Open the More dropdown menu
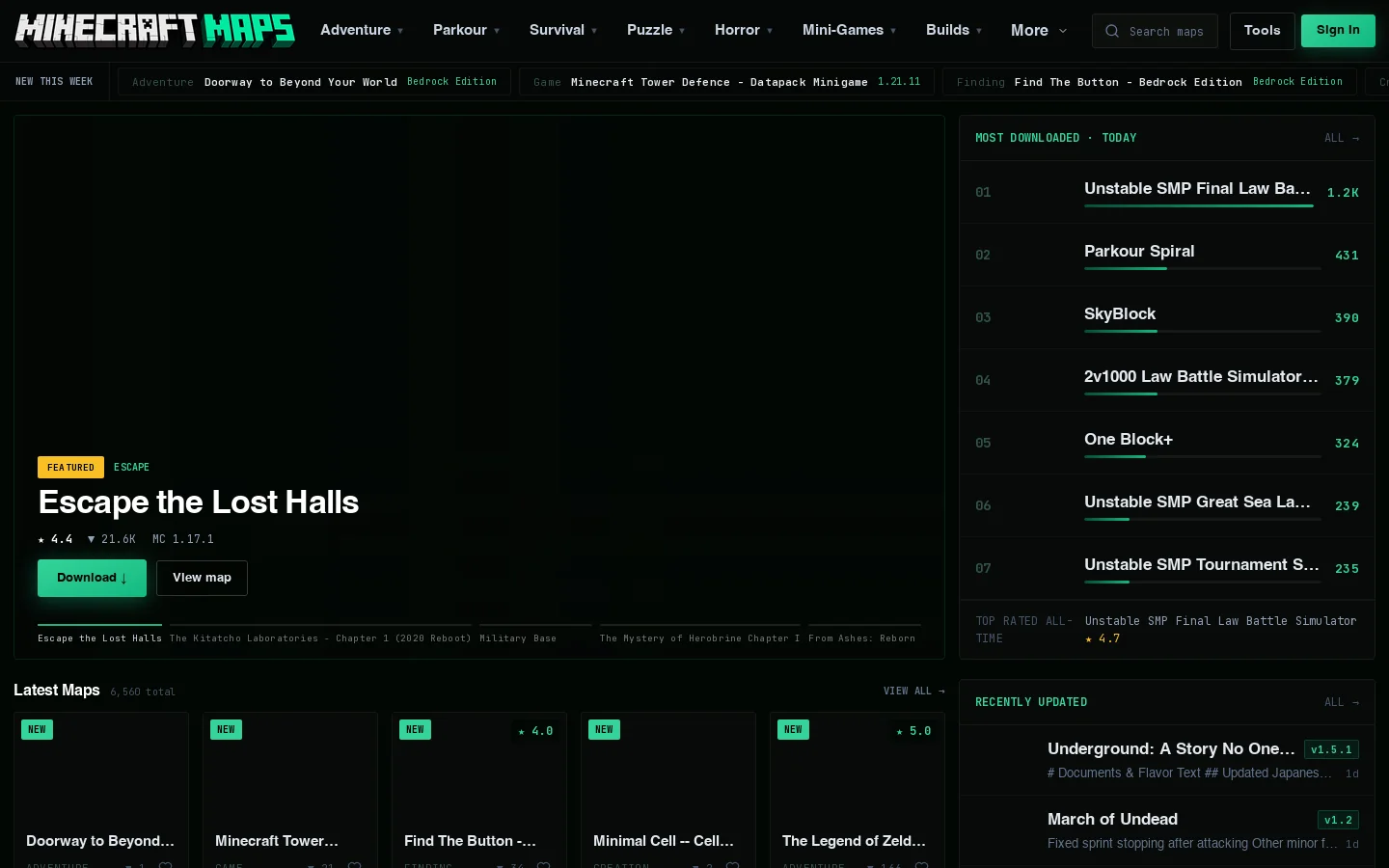The image size is (1389, 868). click(1039, 30)
